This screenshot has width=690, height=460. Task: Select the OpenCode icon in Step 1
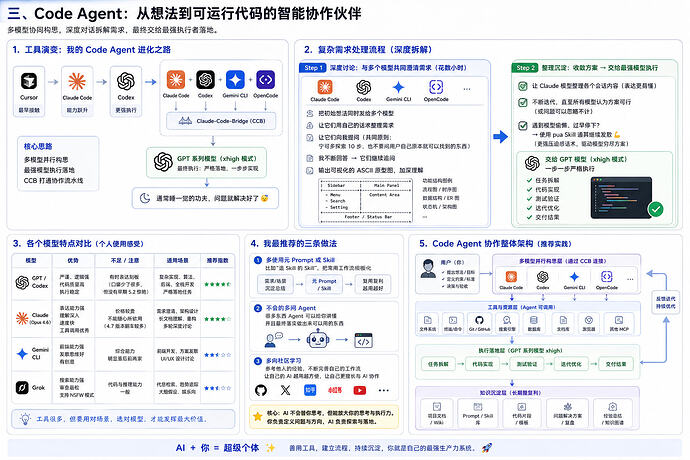click(436, 87)
